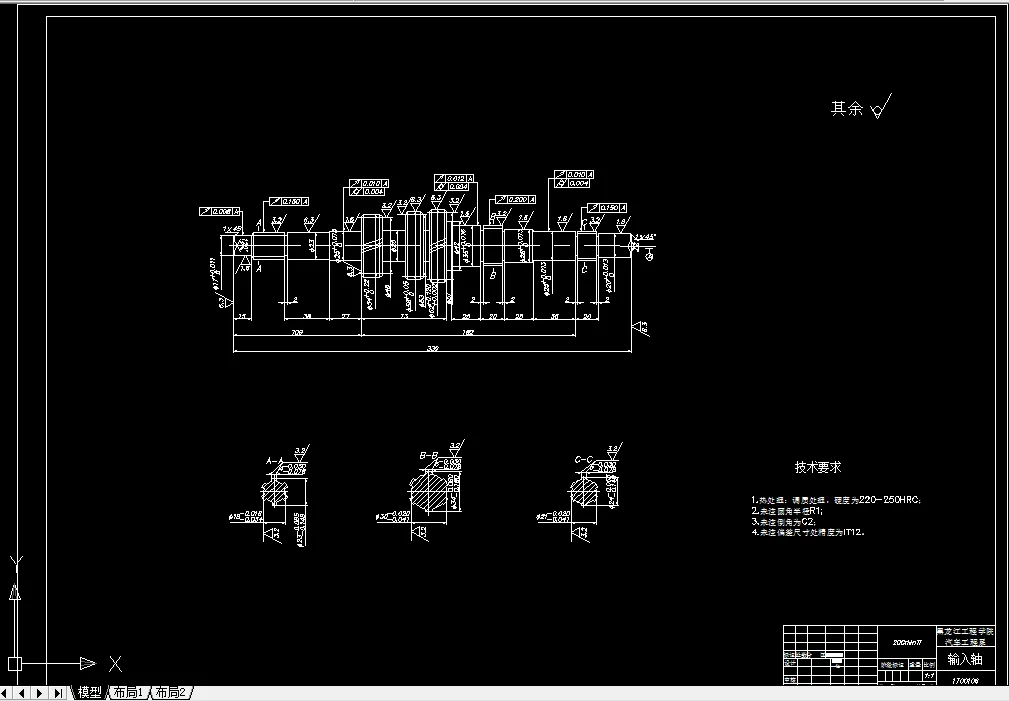Select the 0.012 A tolerance frame
The image size is (1009, 701).
[454, 178]
